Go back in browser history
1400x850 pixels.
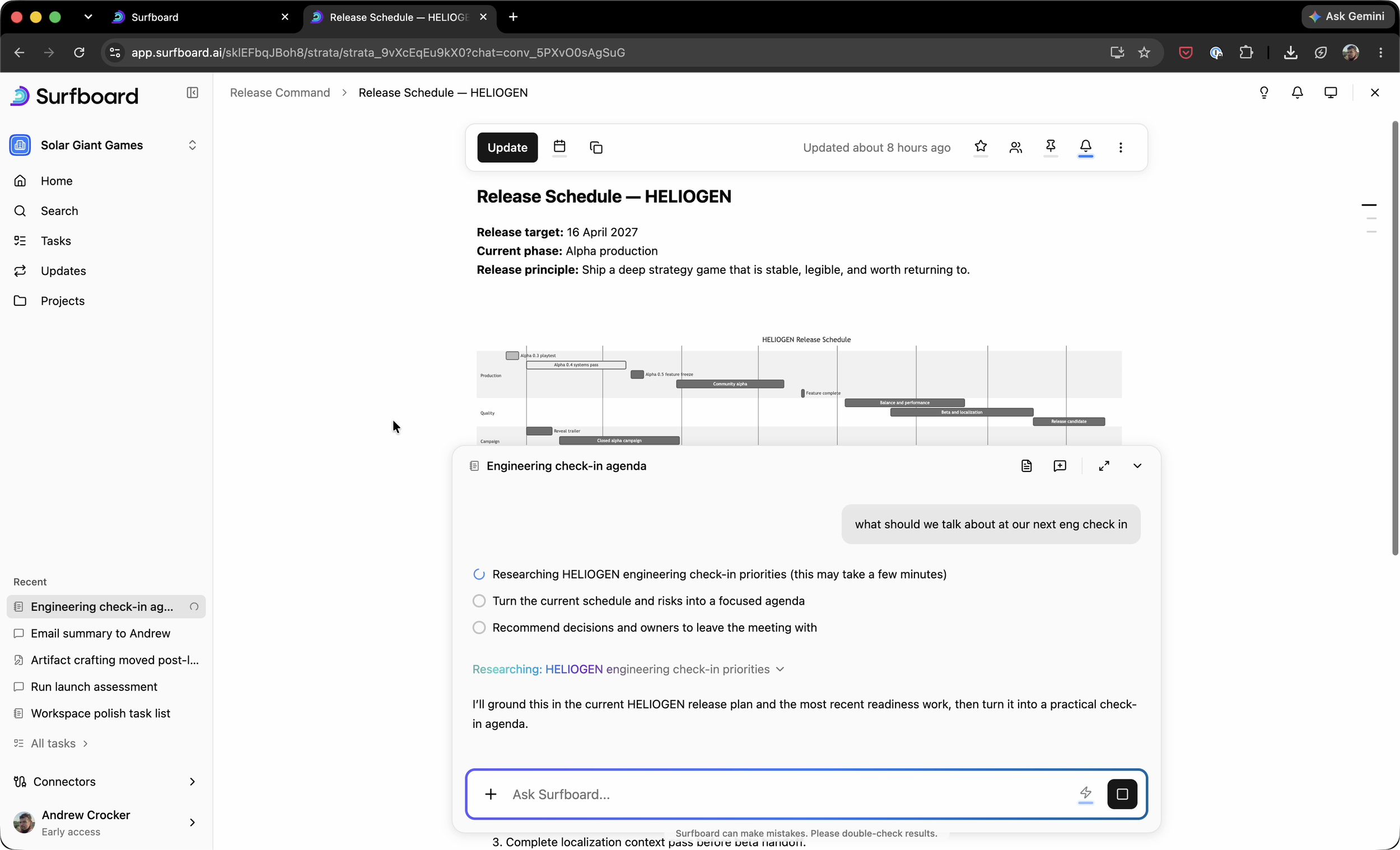[x=19, y=52]
